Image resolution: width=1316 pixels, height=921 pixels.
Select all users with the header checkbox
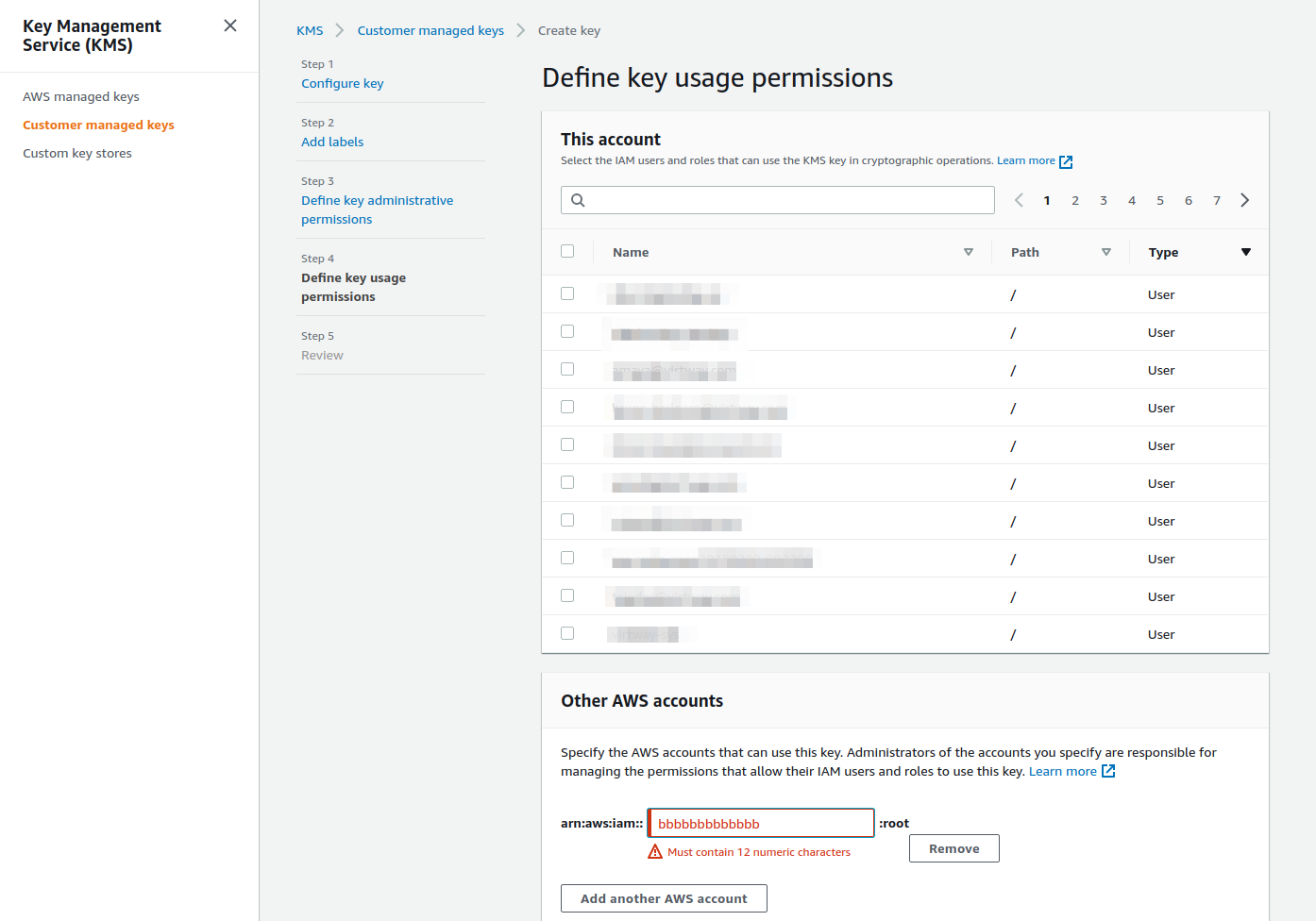coord(567,251)
